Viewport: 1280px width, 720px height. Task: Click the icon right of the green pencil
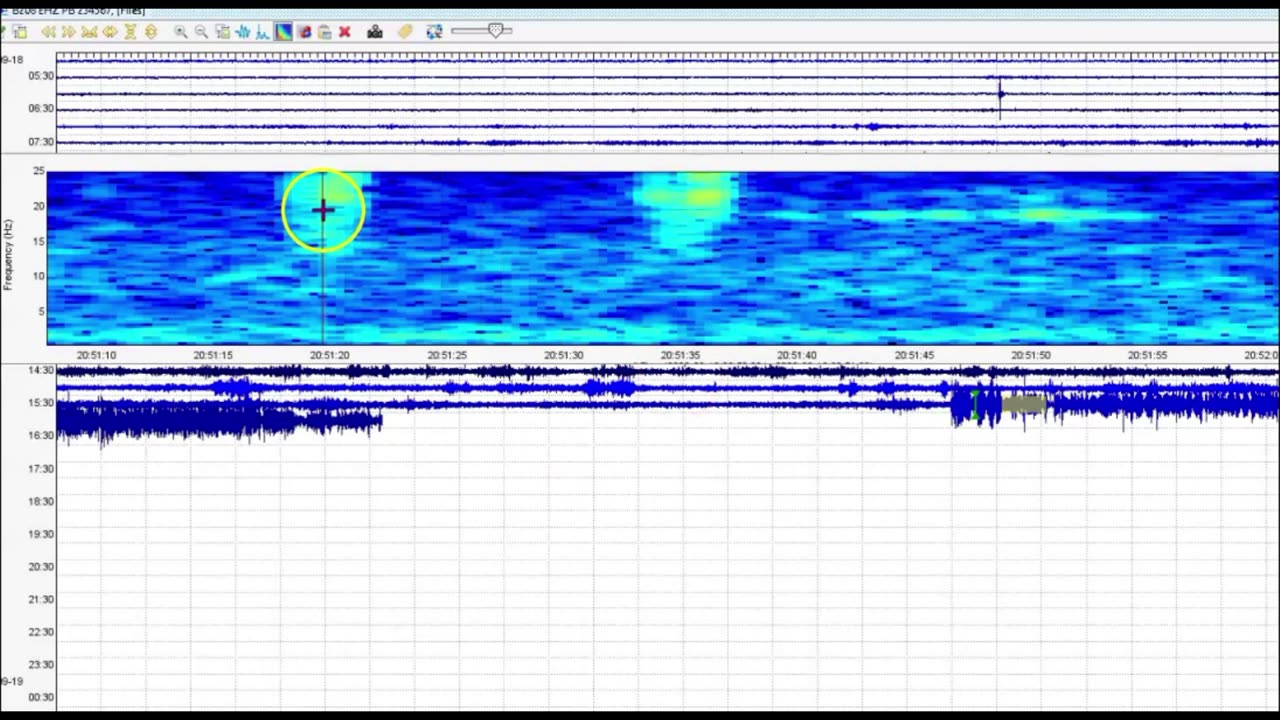click(x=20, y=32)
